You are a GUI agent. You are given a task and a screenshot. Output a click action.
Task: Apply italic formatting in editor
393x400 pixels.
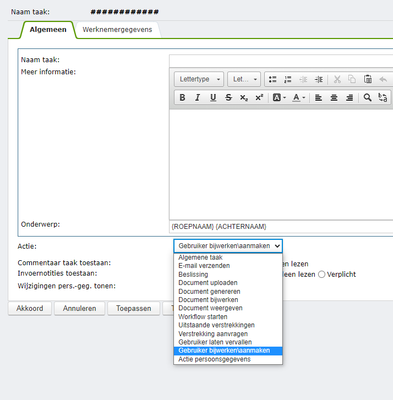pos(198,98)
